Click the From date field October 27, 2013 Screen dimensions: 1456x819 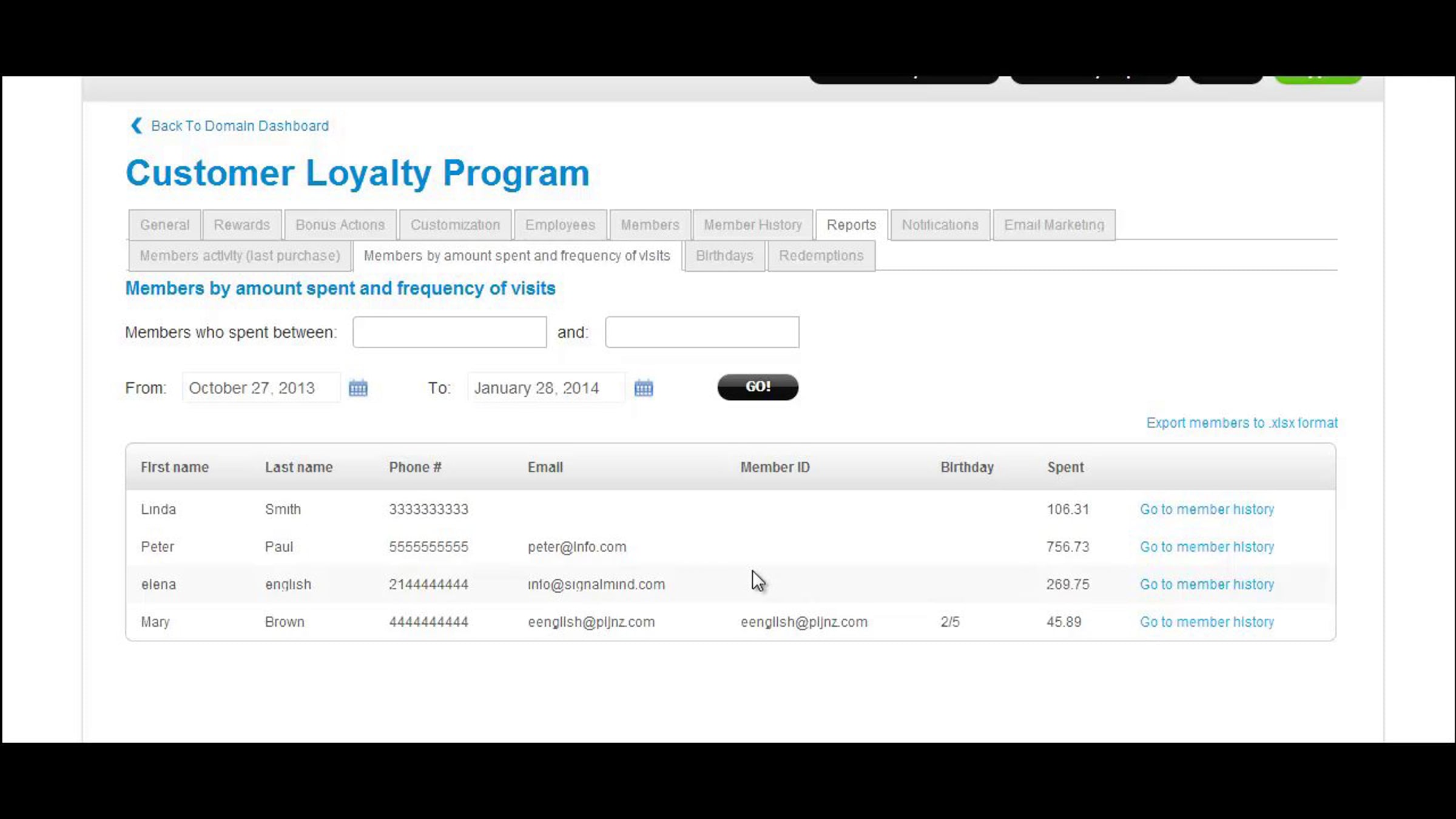(x=261, y=388)
